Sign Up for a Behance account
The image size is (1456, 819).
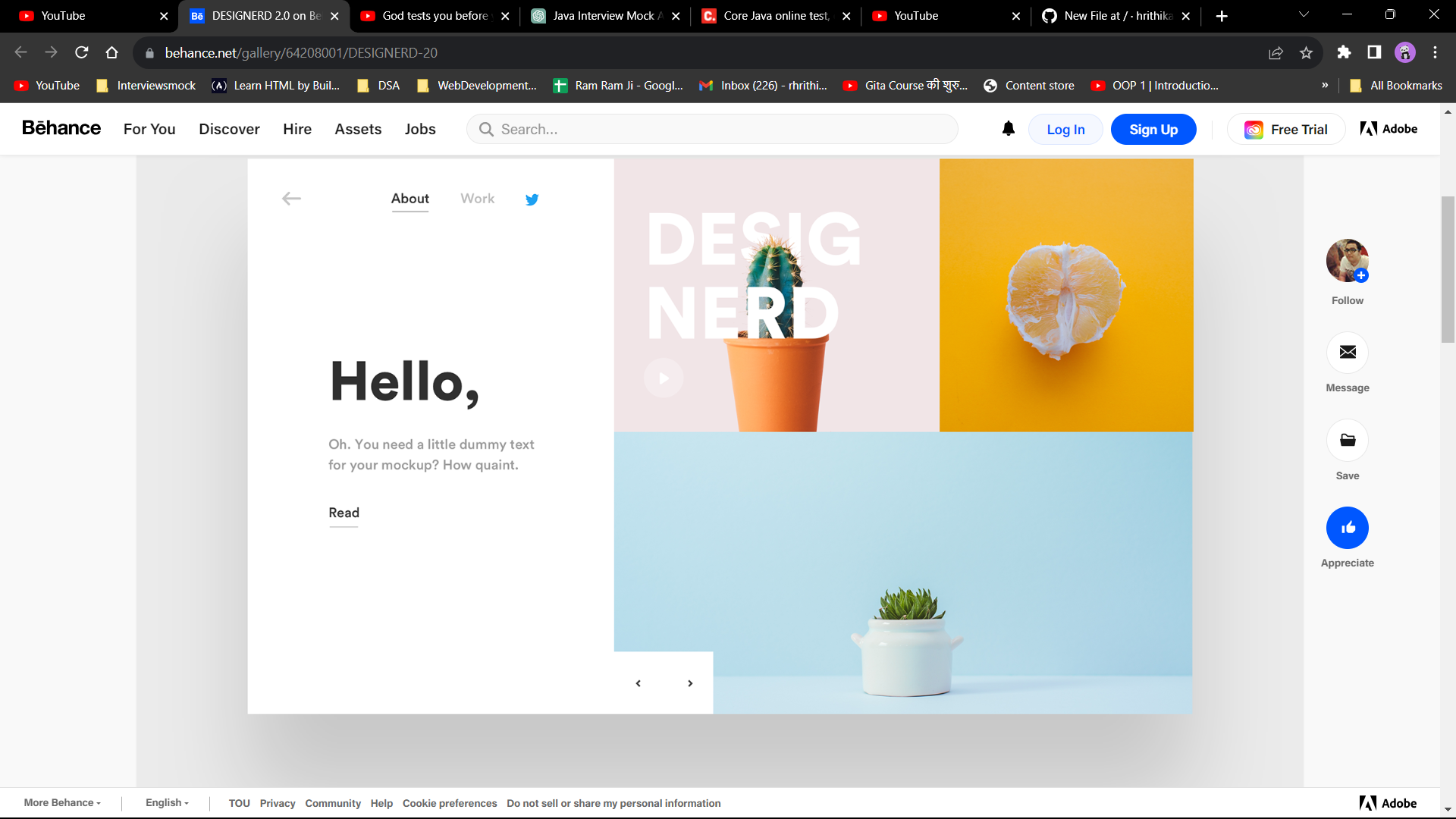tap(1153, 129)
